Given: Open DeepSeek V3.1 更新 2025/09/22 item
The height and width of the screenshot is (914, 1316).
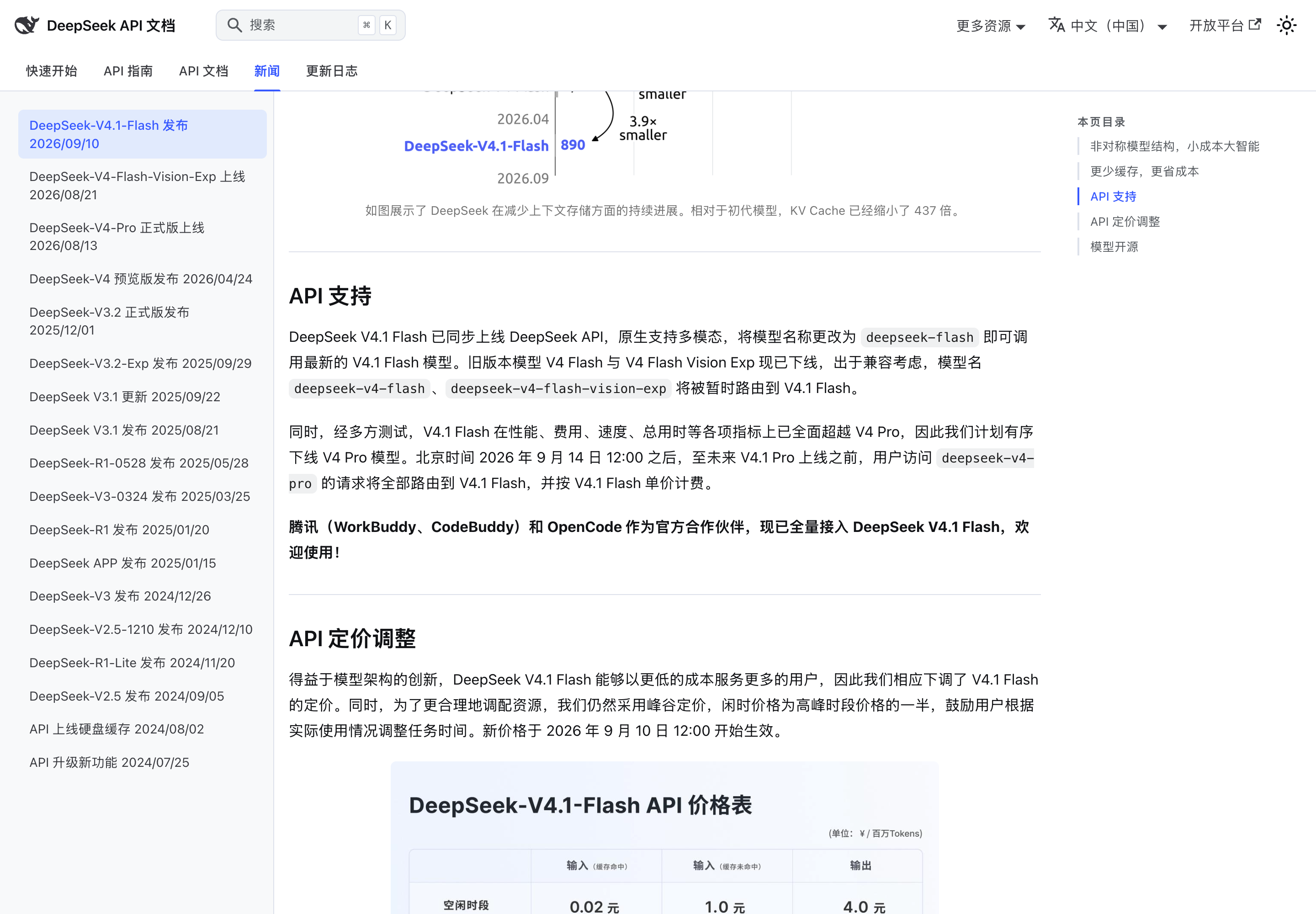Looking at the screenshot, I should pyautogui.click(x=143, y=397).
